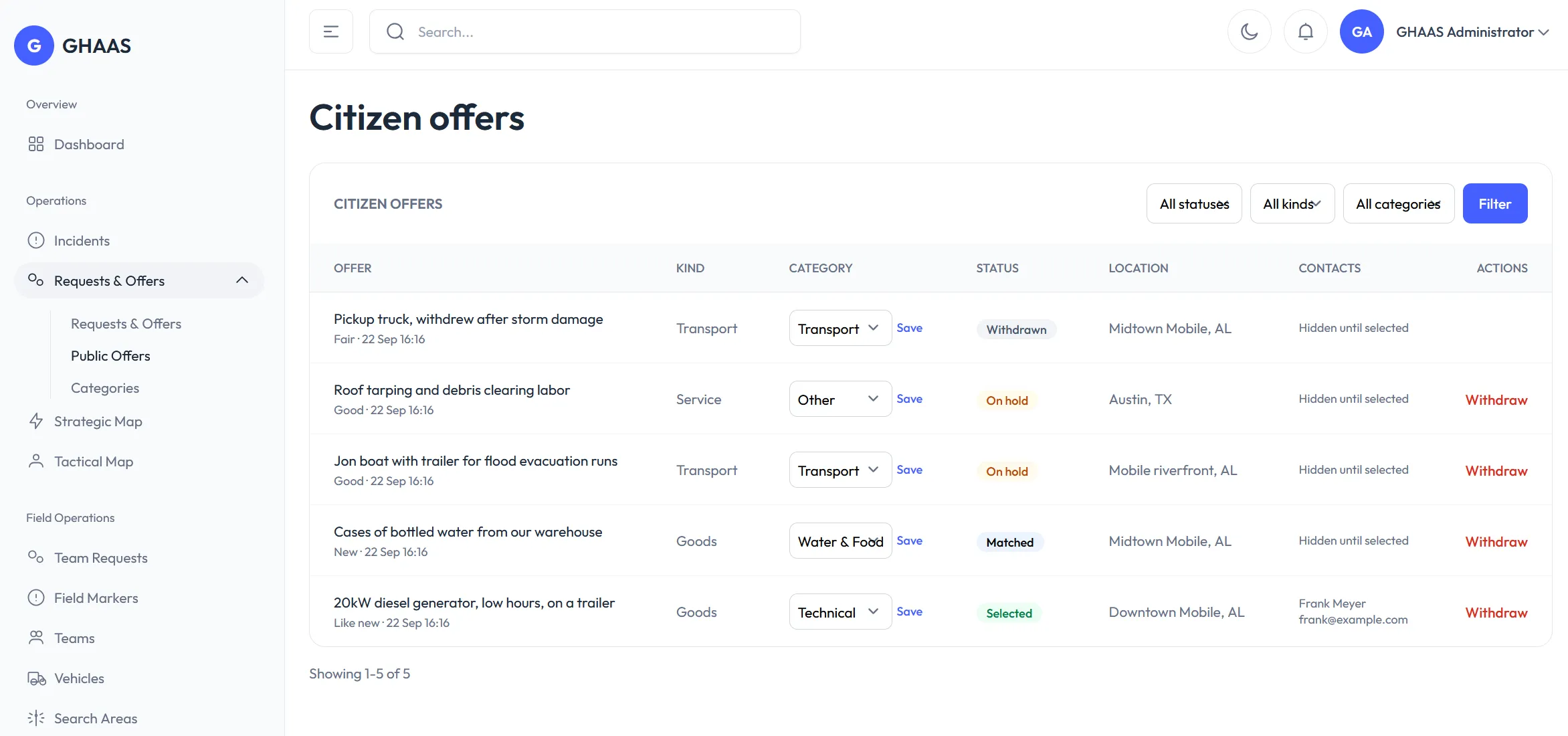
Task: Open Teams page
Action: click(x=74, y=638)
